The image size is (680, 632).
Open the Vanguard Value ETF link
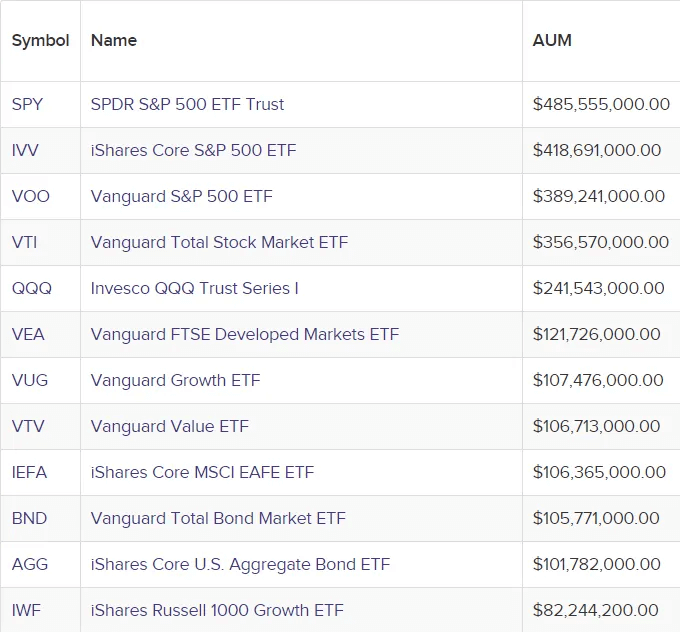169,426
